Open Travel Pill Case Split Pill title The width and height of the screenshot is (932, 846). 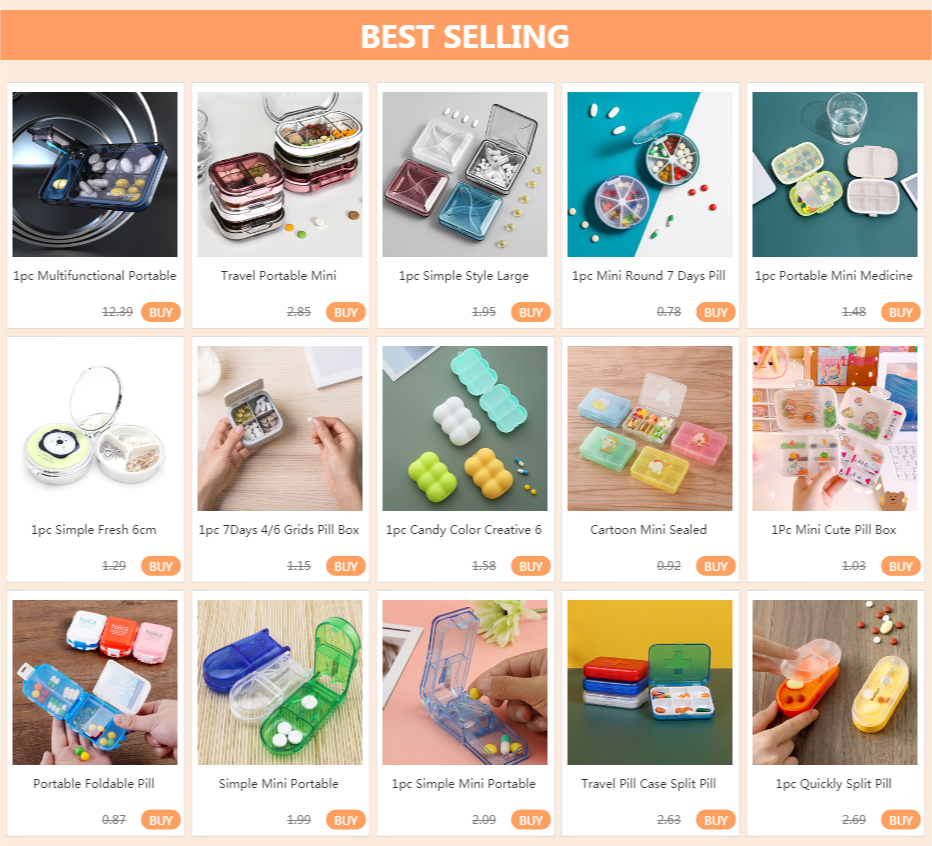pyautogui.click(x=648, y=784)
